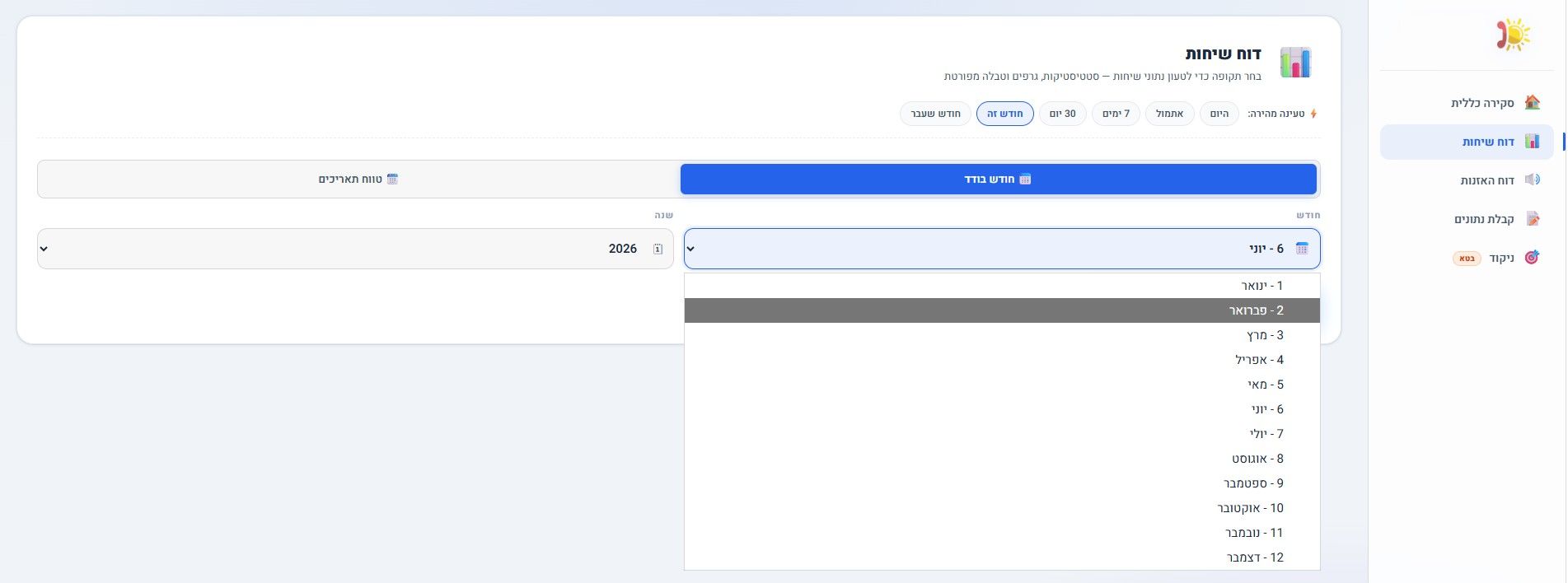Click the calendar icon in the year select box
Image resolution: width=1568 pixels, height=583 pixels.
(x=658, y=249)
